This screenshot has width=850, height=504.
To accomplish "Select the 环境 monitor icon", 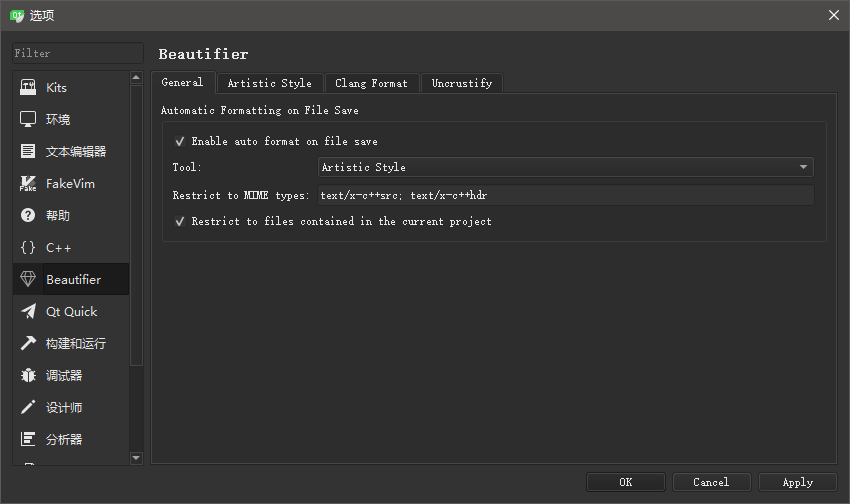I will pos(28,120).
